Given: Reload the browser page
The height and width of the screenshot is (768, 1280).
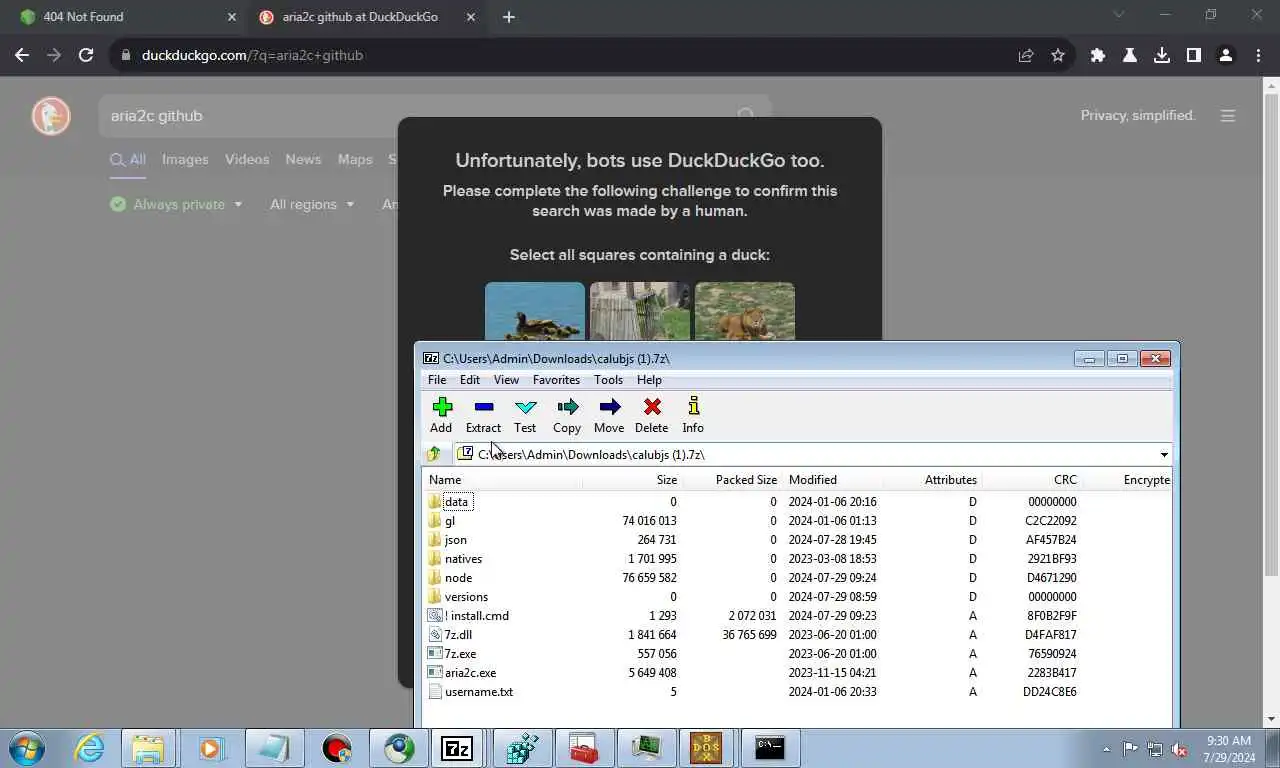Looking at the screenshot, I should click(x=86, y=56).
